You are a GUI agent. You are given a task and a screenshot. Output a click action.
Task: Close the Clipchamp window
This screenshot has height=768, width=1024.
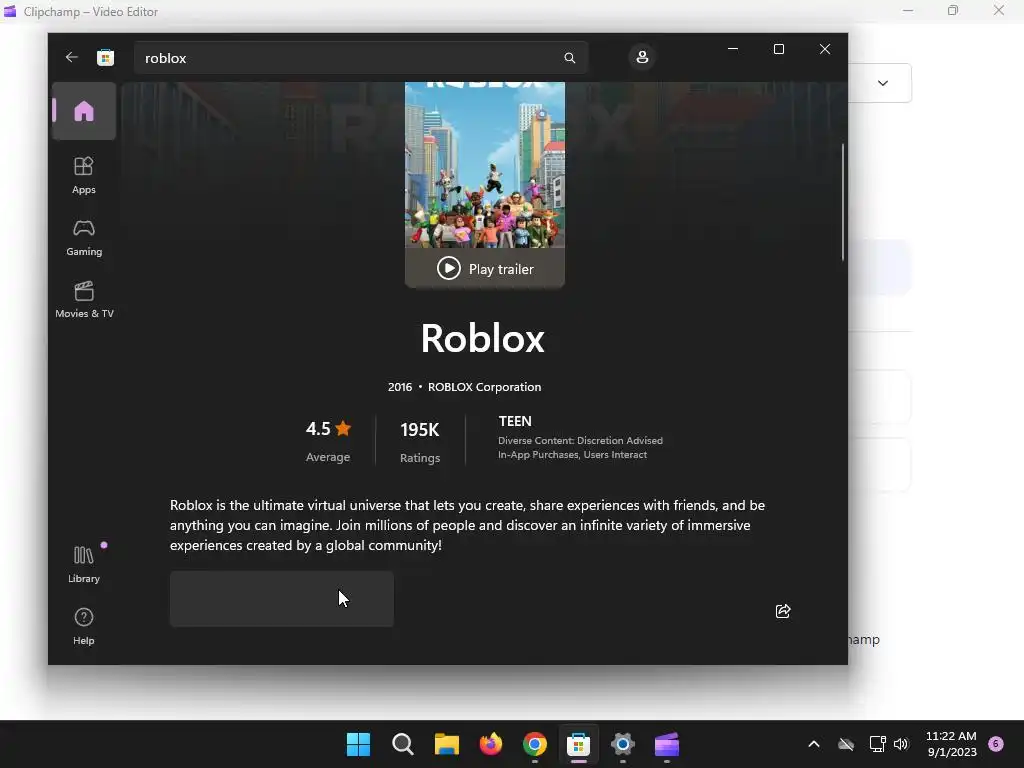tap(999, 10)
